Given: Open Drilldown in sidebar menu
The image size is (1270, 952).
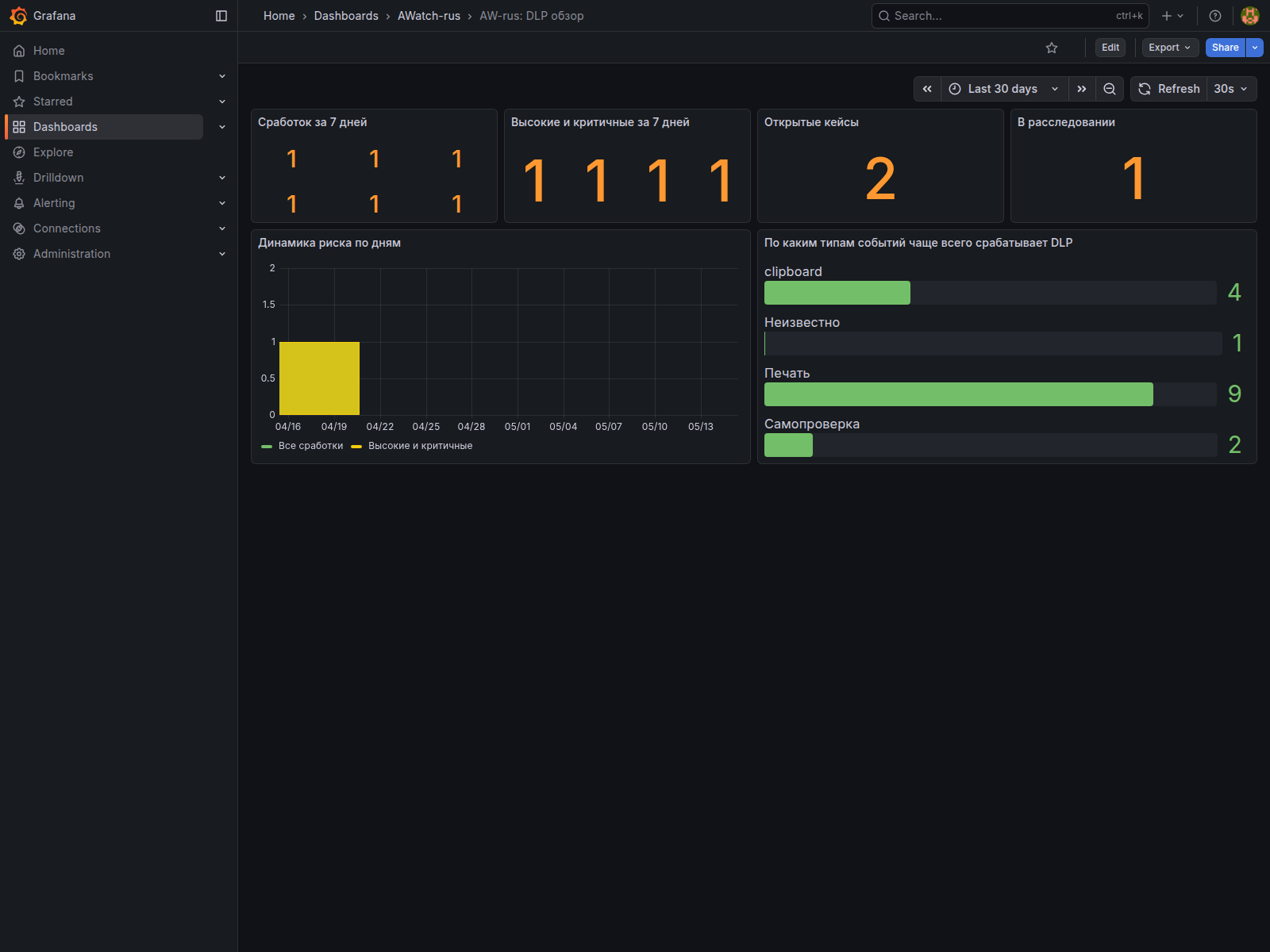Looking at the screenshot, I should point(58,178).
